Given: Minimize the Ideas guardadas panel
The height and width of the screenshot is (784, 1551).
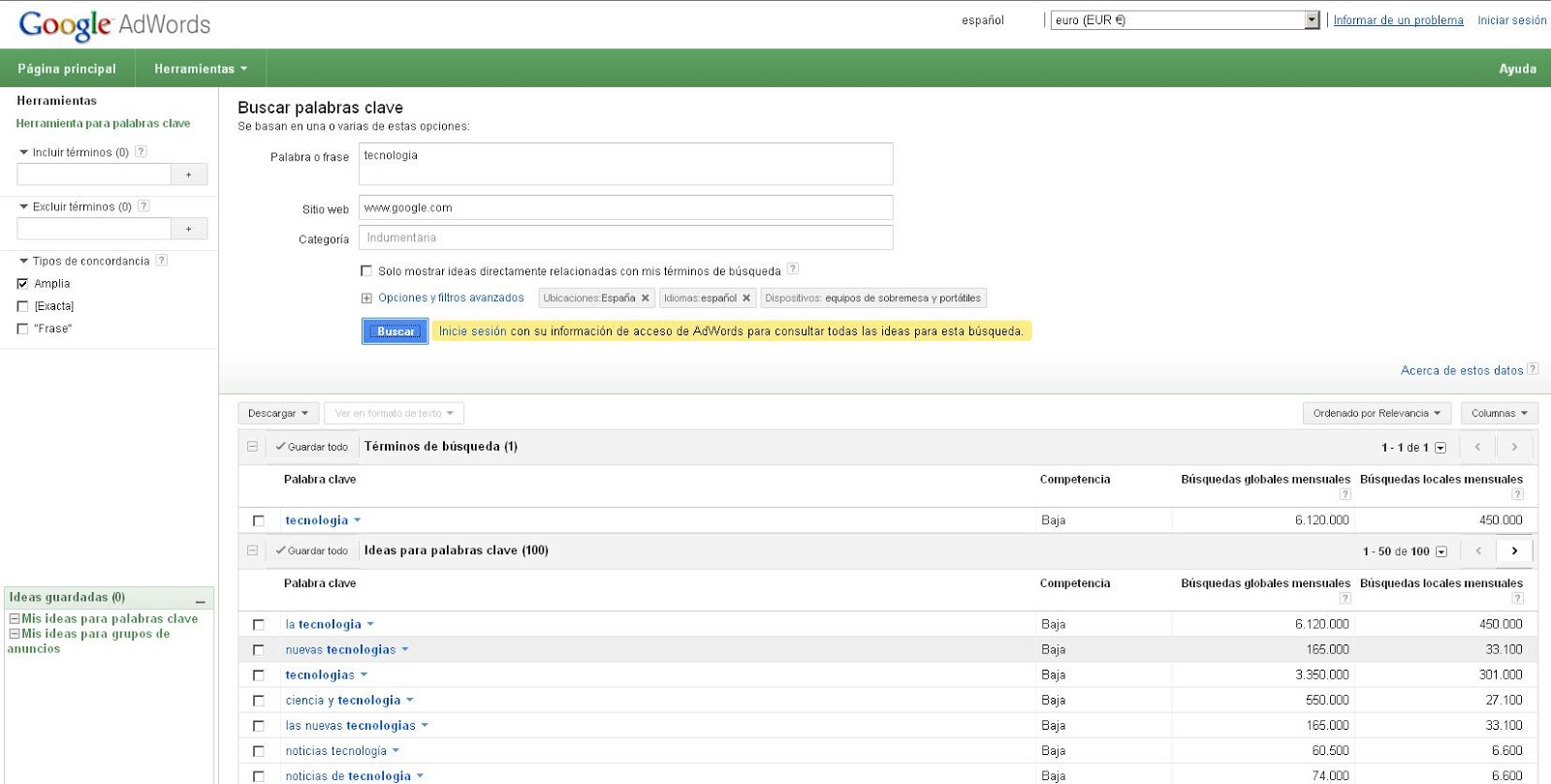Looking at the screenshot, I should (201, 600).
